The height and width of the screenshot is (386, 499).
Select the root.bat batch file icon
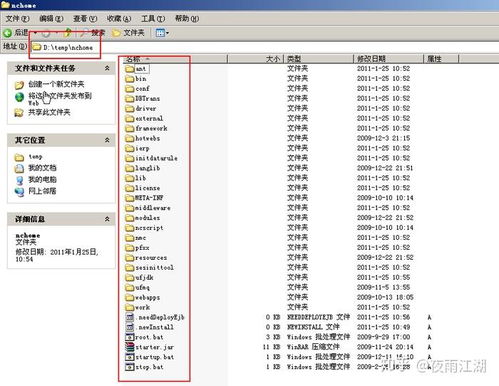coord(130,337)
